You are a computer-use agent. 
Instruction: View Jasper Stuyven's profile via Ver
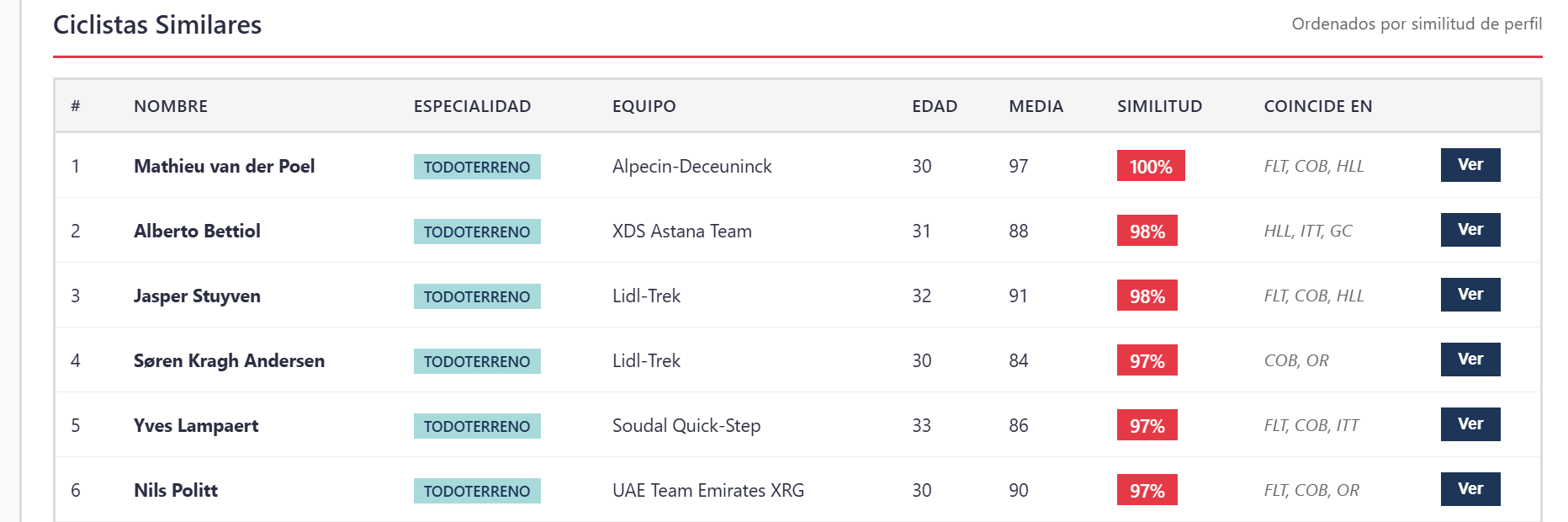[x=1470, y=295]
